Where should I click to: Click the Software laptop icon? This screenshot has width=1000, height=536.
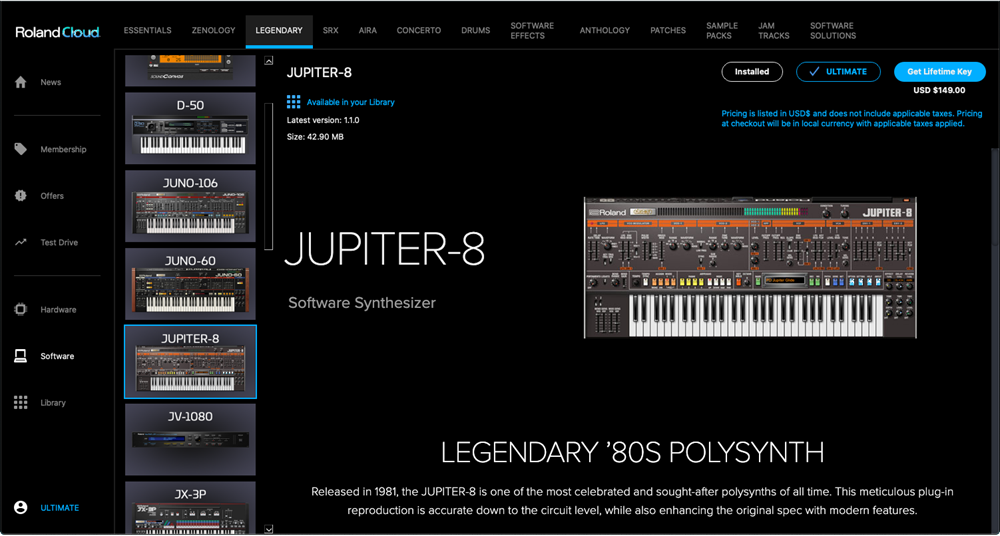point(20,356)
